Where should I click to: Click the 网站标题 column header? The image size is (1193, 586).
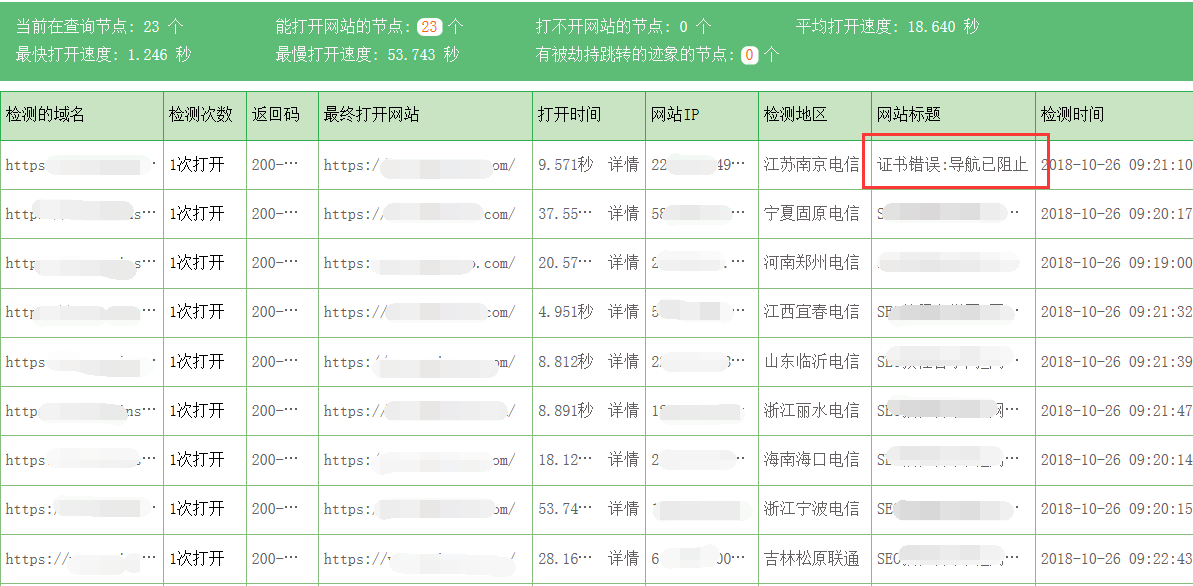(908, 115)
